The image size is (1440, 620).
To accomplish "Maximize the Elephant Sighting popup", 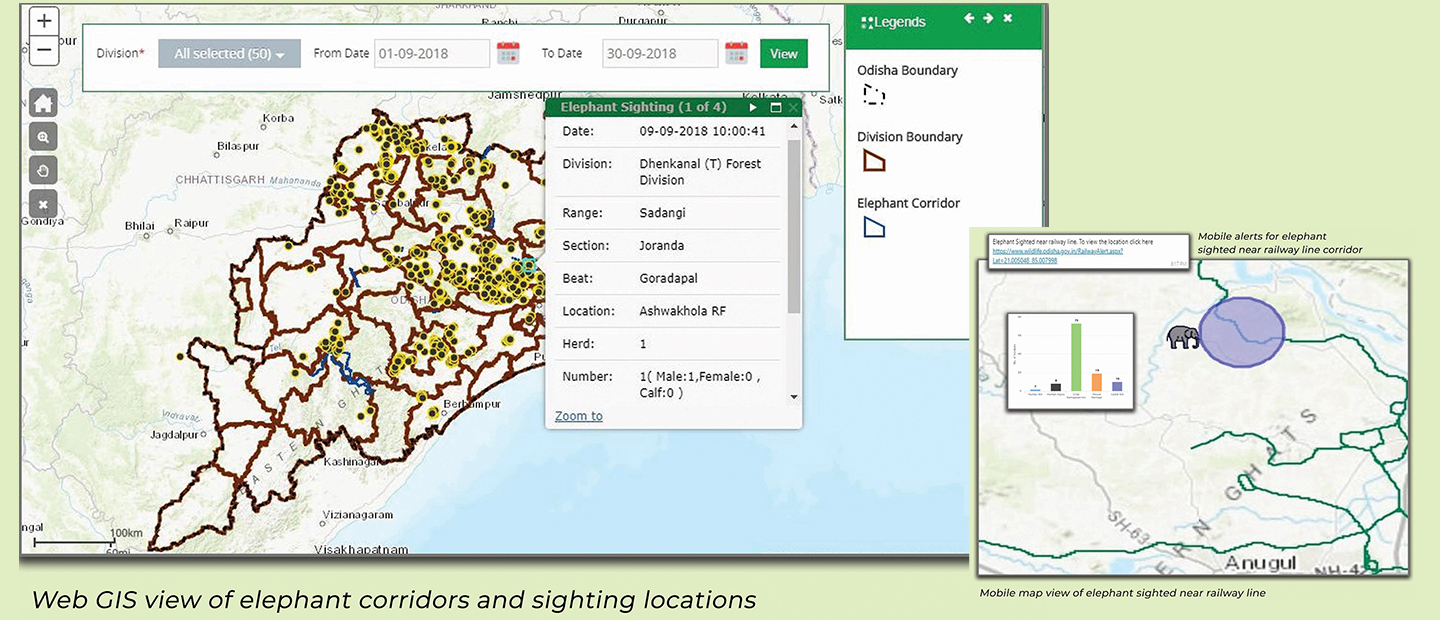I will [x=775, y=107].
